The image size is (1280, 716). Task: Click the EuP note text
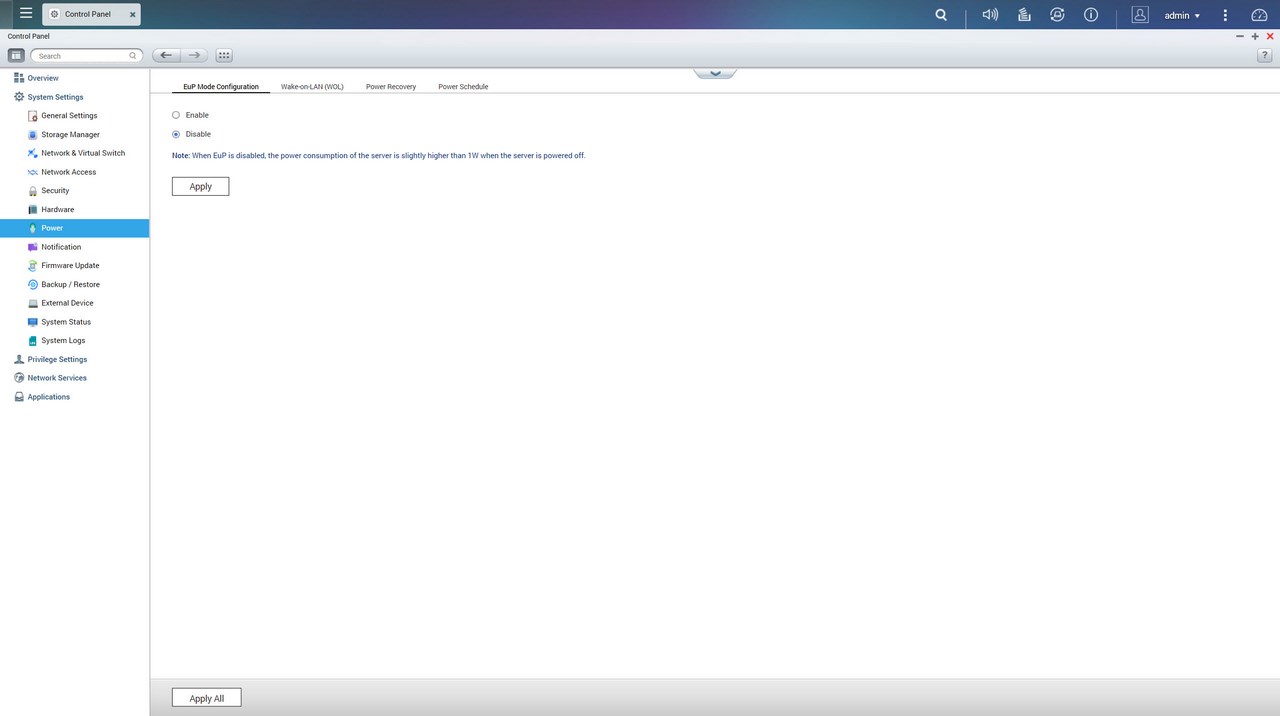(x=379, y=156)
